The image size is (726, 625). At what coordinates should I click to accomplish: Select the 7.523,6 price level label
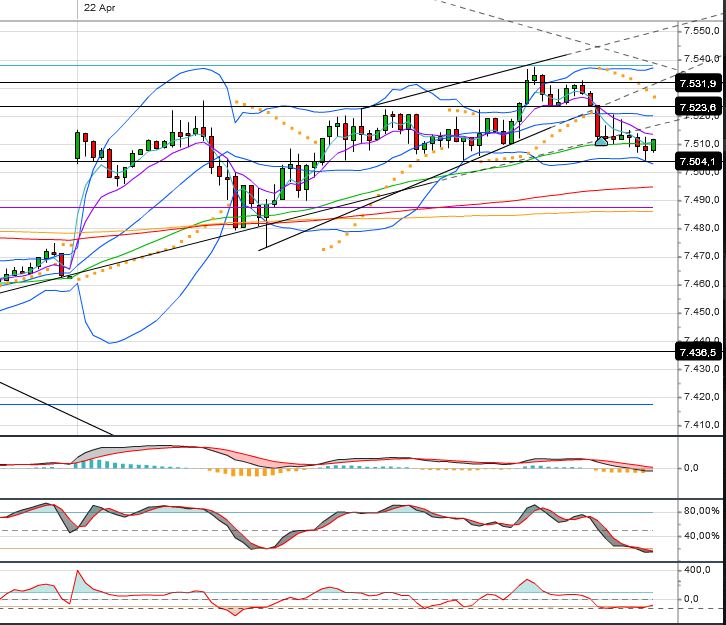pos(698,107)
